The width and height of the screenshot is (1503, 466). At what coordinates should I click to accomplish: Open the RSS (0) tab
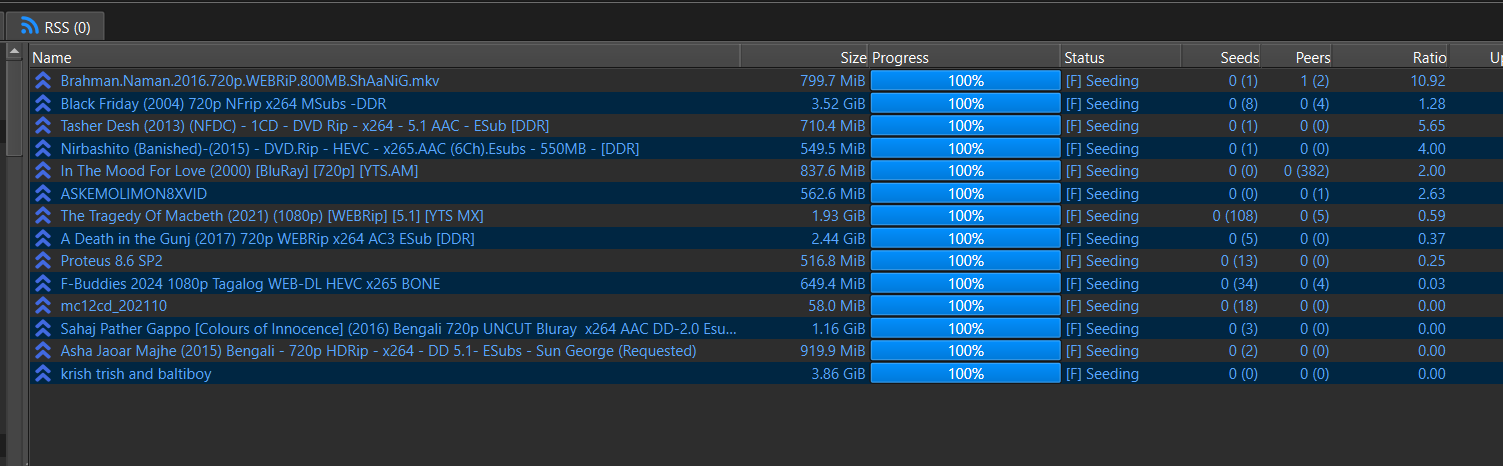(55, 26)
